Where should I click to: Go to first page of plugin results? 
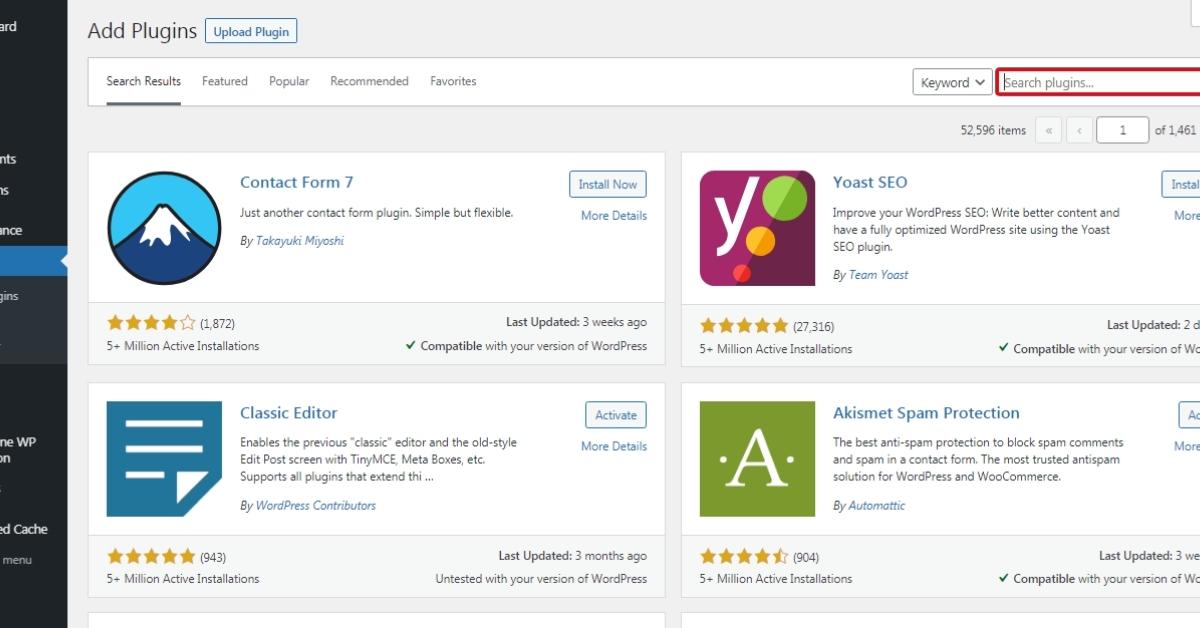coord(1048,130)
